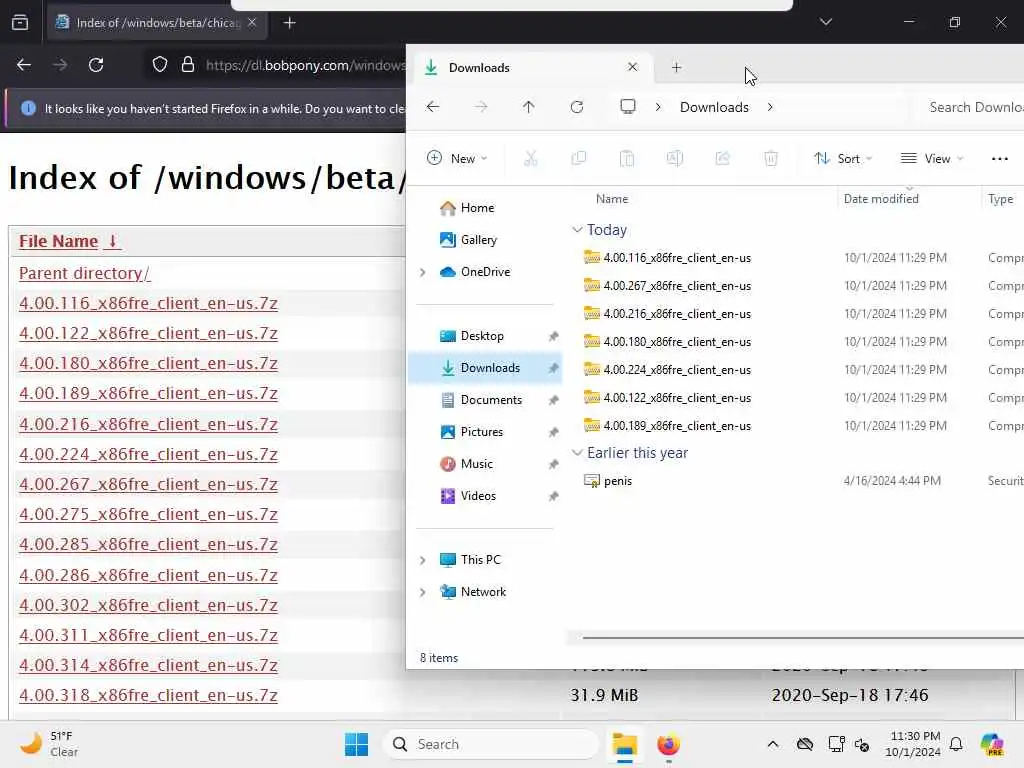Image resolution: width=1024 pixels, height=768 pixels.
Task: Select 4.00.224_x86fre_client_en-us archive in Explorer
Action: [x=677, y=370]
